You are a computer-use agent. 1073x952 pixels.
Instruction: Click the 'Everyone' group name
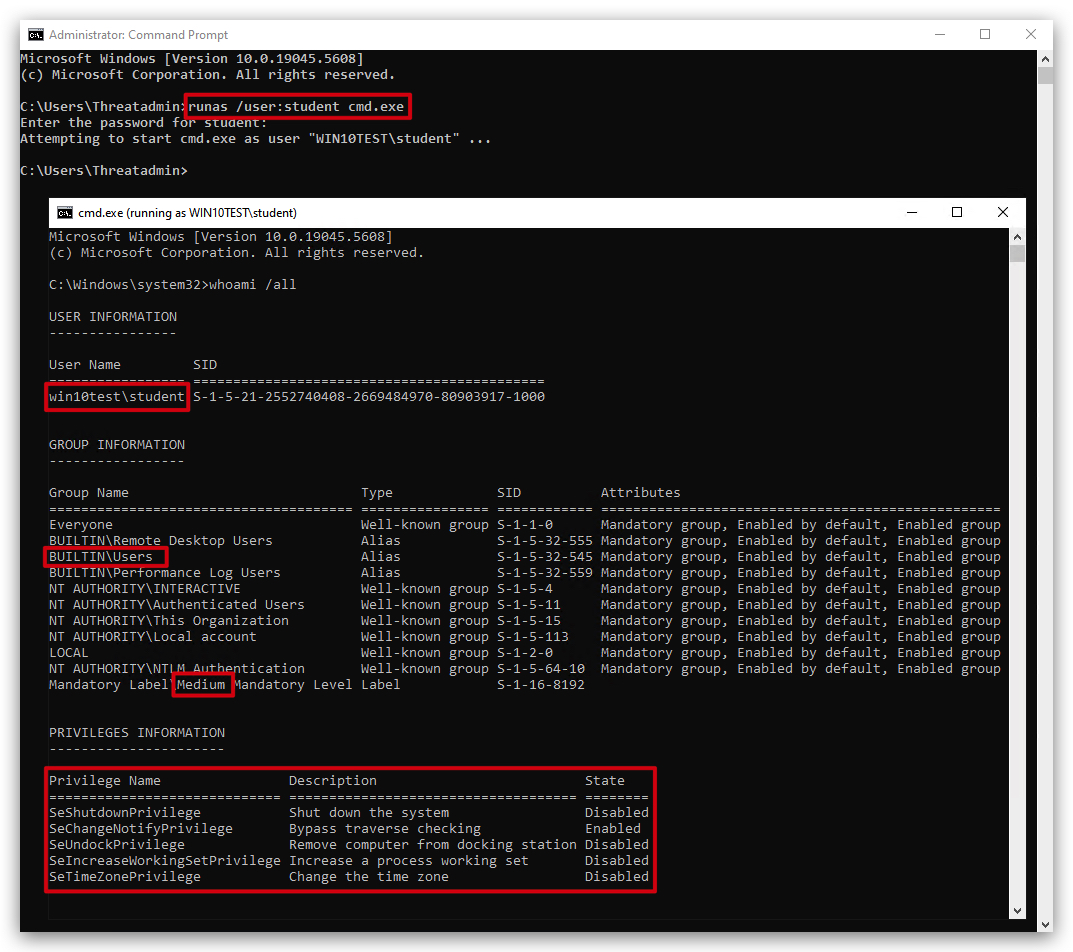[x=81, y=525]
